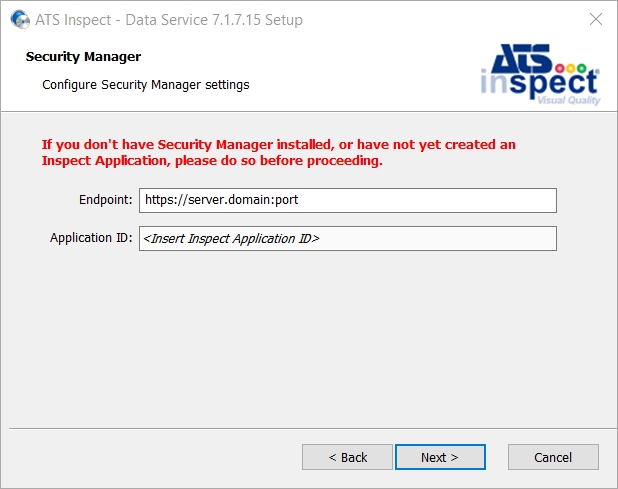Click the ATS Inspect logo
The width and height of the screenshot is (618, 489).
[540, 74]
